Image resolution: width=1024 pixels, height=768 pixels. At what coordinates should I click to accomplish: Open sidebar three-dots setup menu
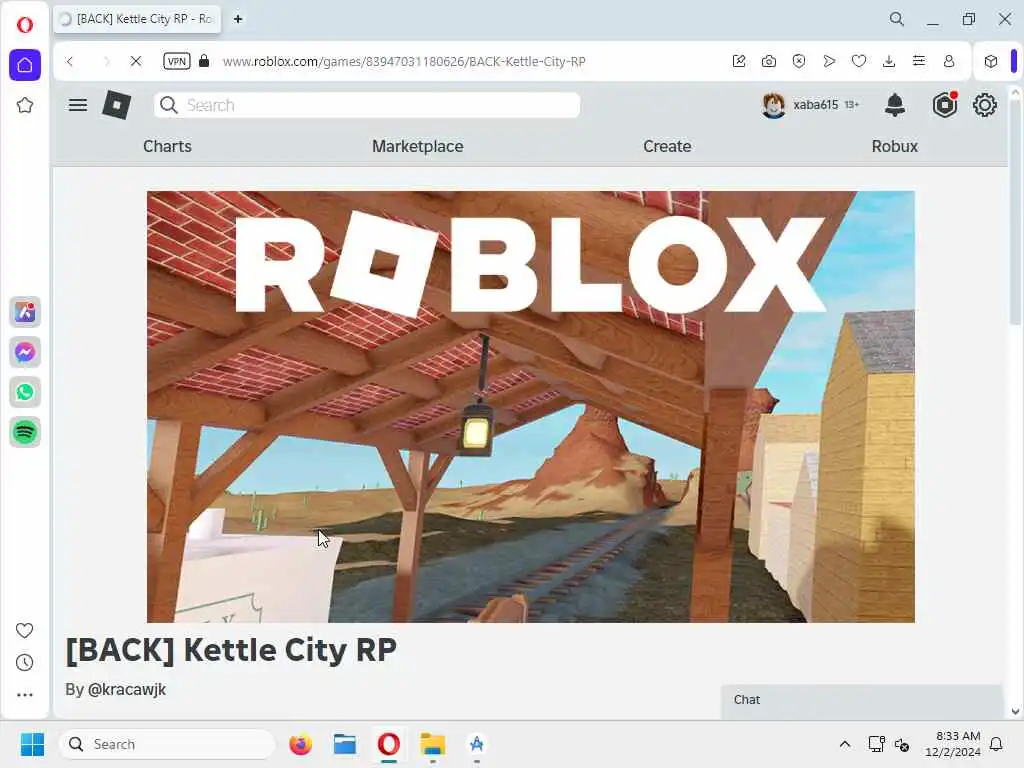[24, 695]
